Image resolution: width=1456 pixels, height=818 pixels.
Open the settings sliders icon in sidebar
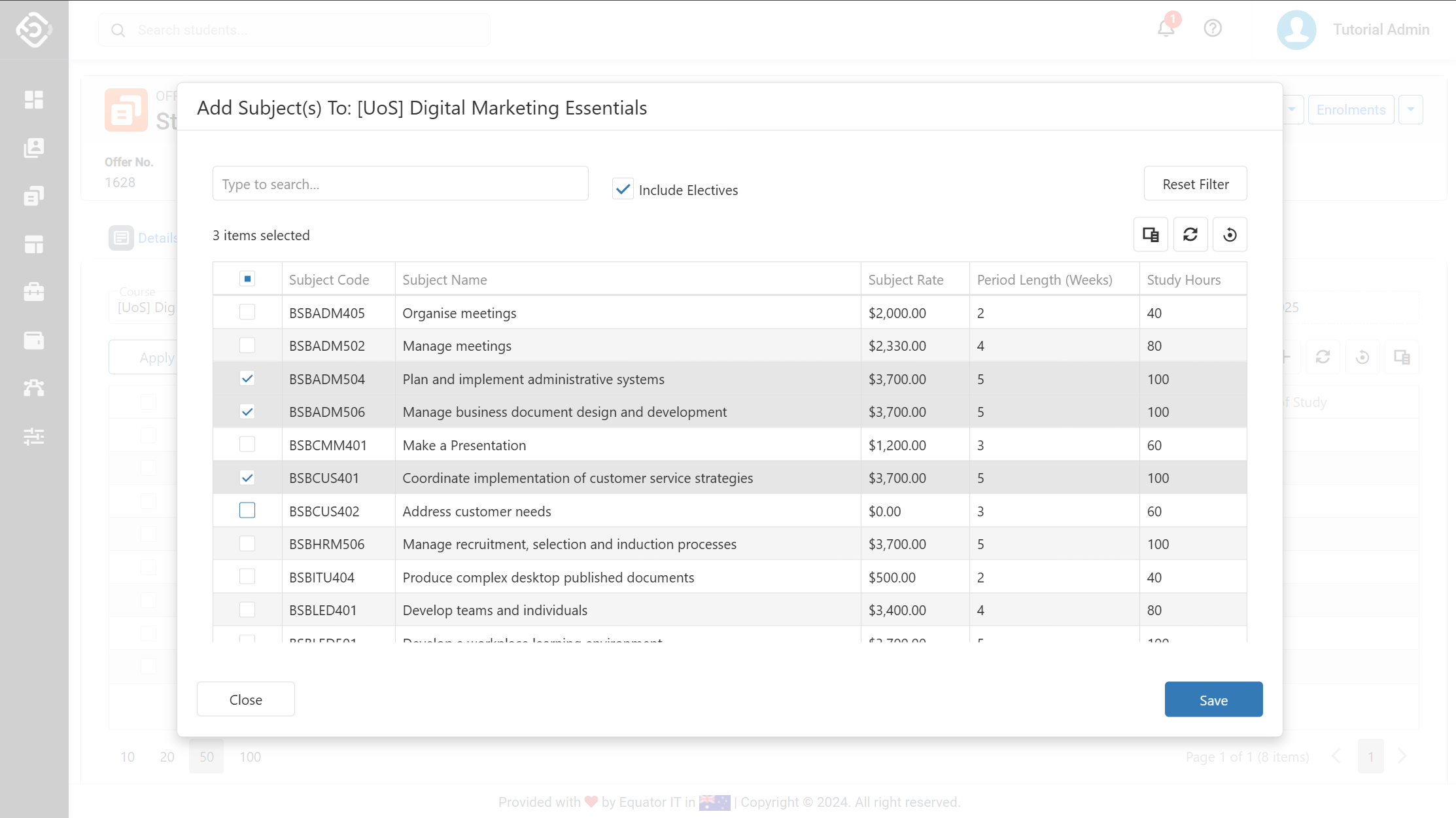pos(34,436)
